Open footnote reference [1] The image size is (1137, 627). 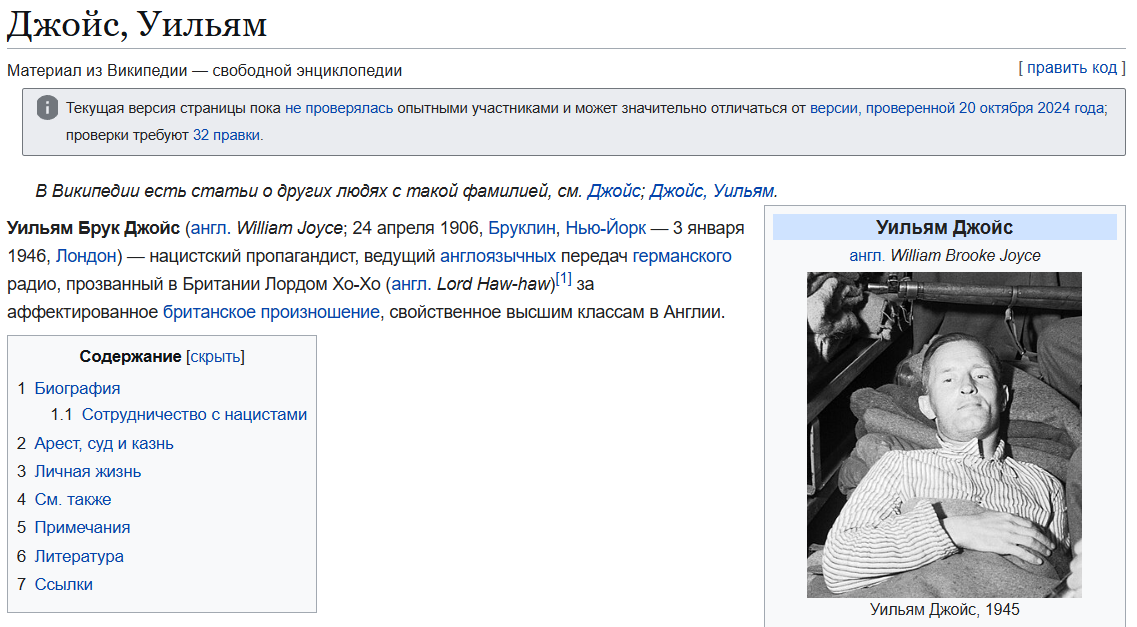[x=563, y=279]
